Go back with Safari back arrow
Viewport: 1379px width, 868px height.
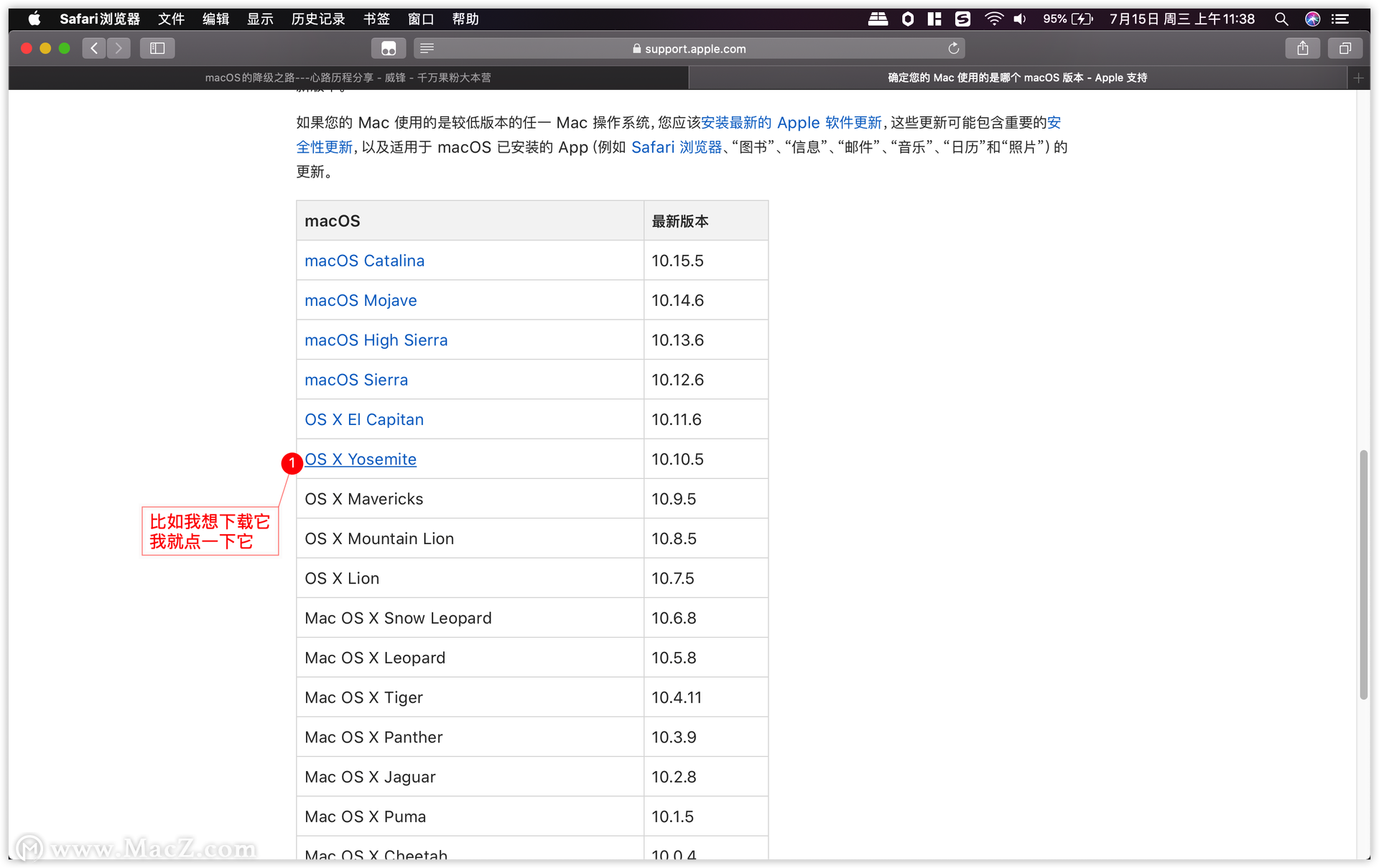(x=94, y=48)
